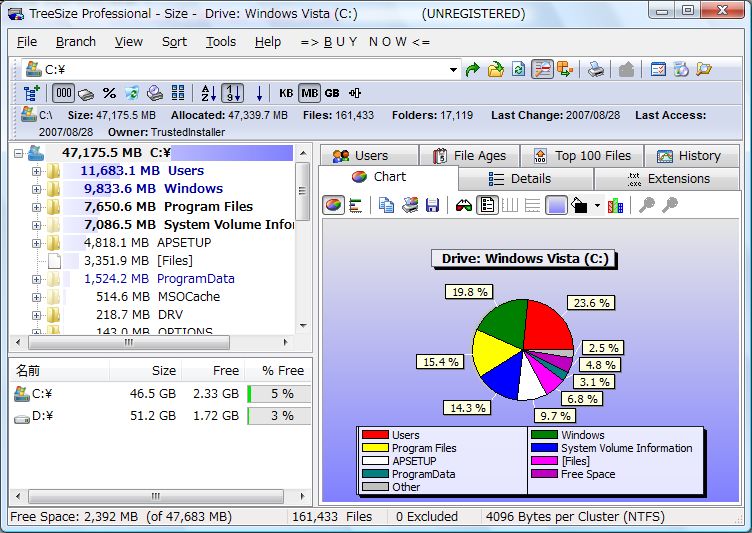752x533 pixels.
Task: Click the open folder scan icon
Action: click(495, 70)
